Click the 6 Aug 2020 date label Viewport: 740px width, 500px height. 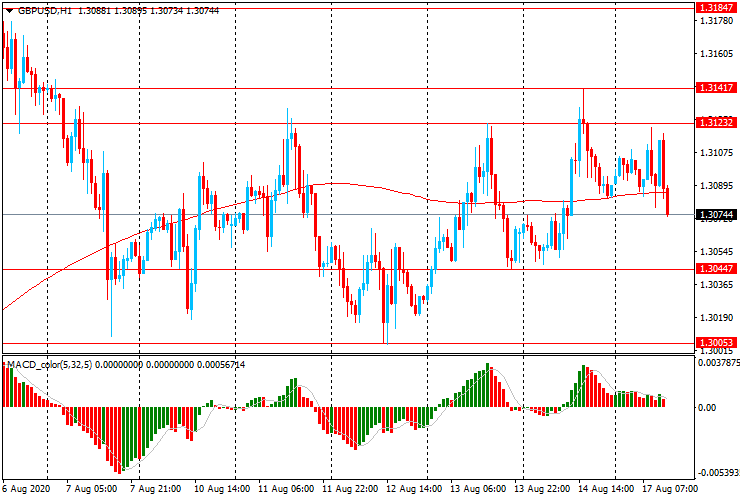[27, 489]
